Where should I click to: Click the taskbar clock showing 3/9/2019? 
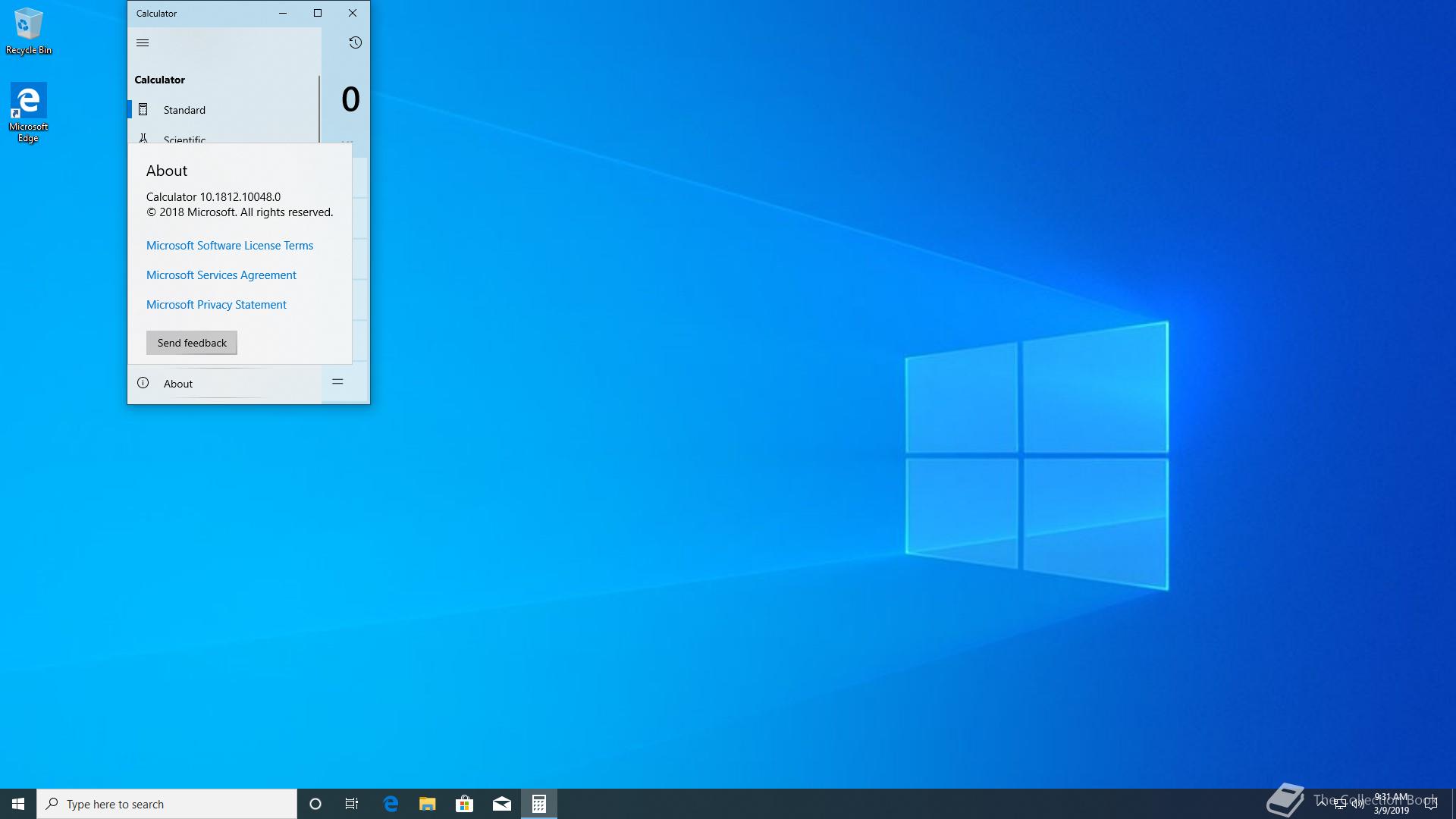1391,804
